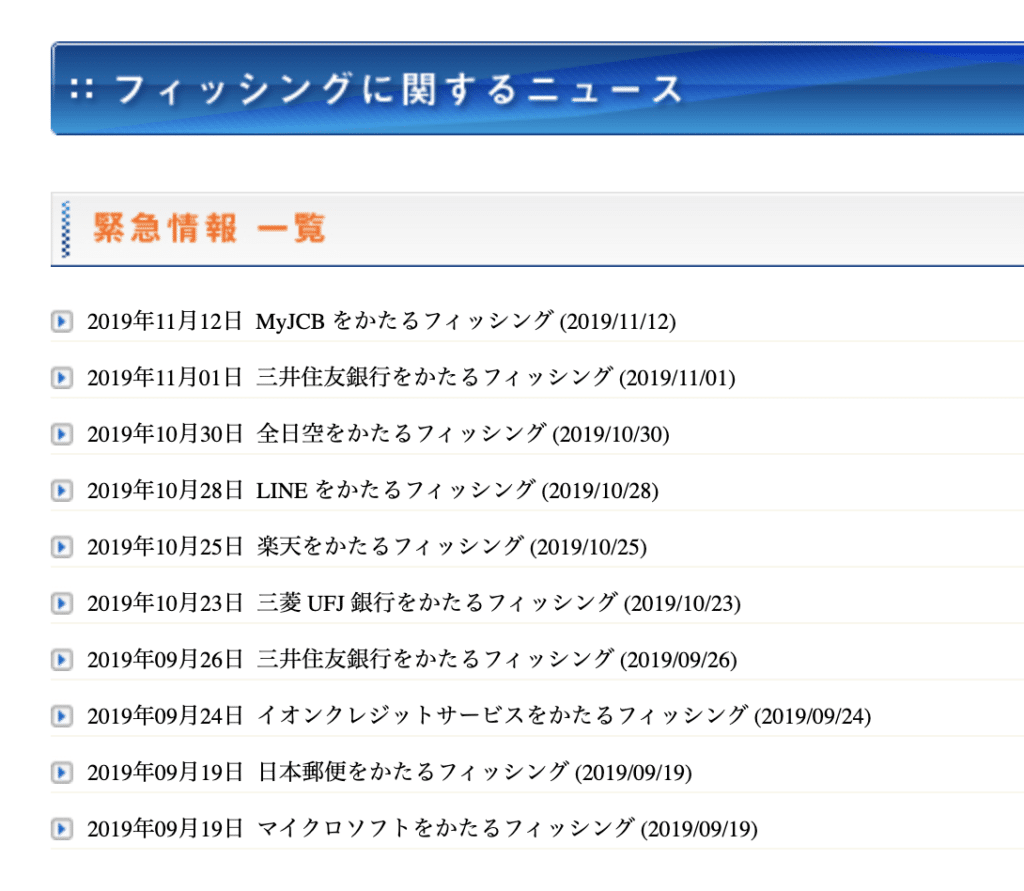The width and height of the screenshot is (1024, 891).
Task: Click the 緊急情報 一覧 section heading
Action: point(209,228)
